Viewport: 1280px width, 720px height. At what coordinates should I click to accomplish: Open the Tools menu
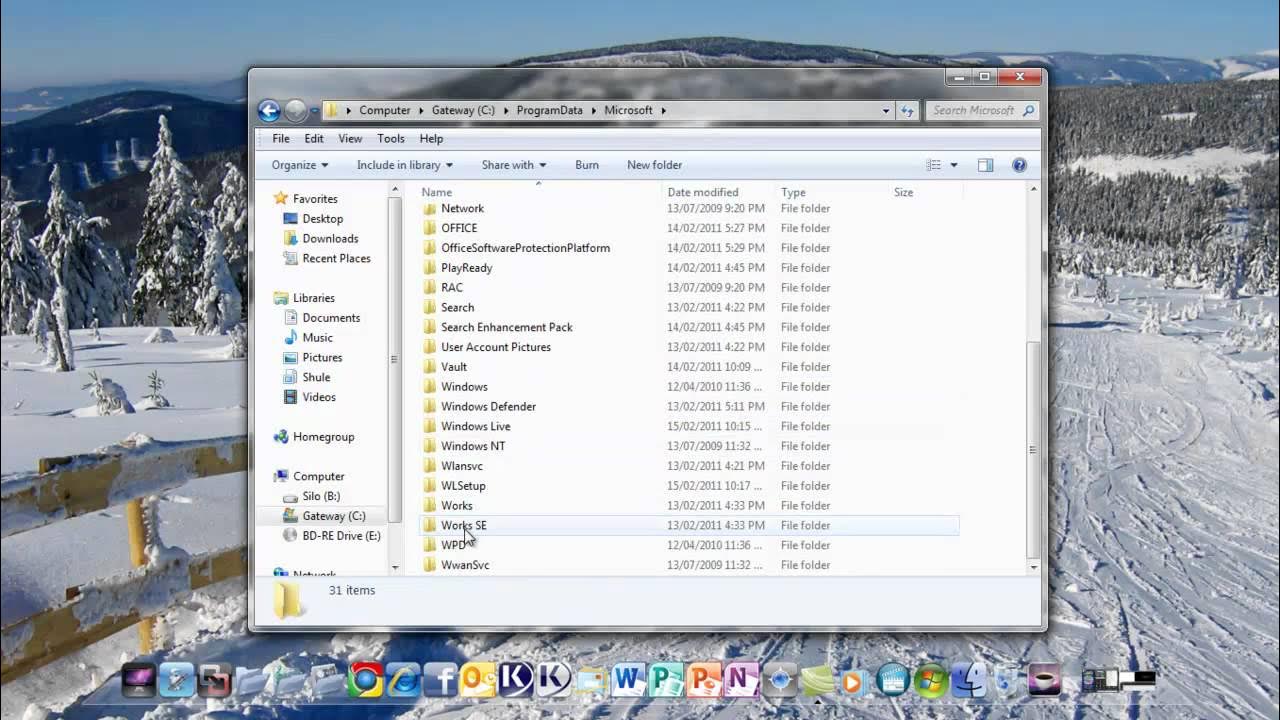point(391,139)
